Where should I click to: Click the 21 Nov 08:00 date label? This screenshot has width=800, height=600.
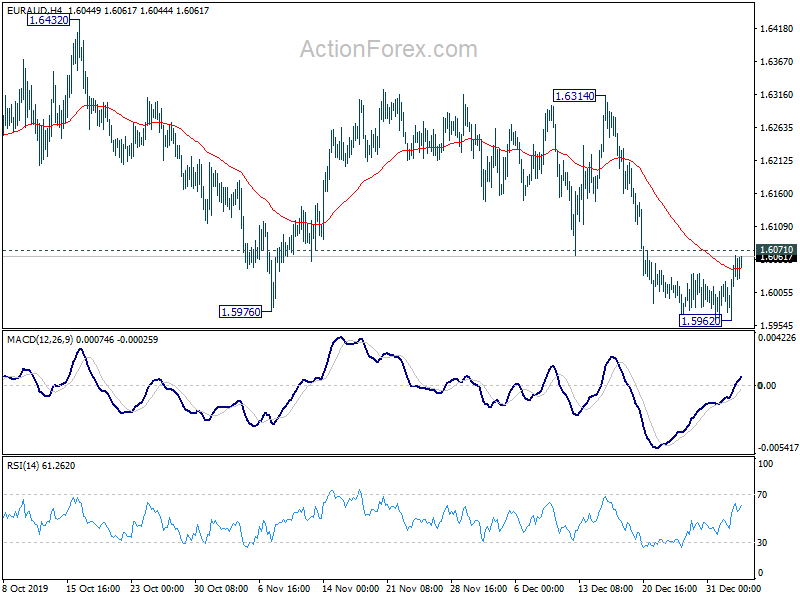(414, 588)
